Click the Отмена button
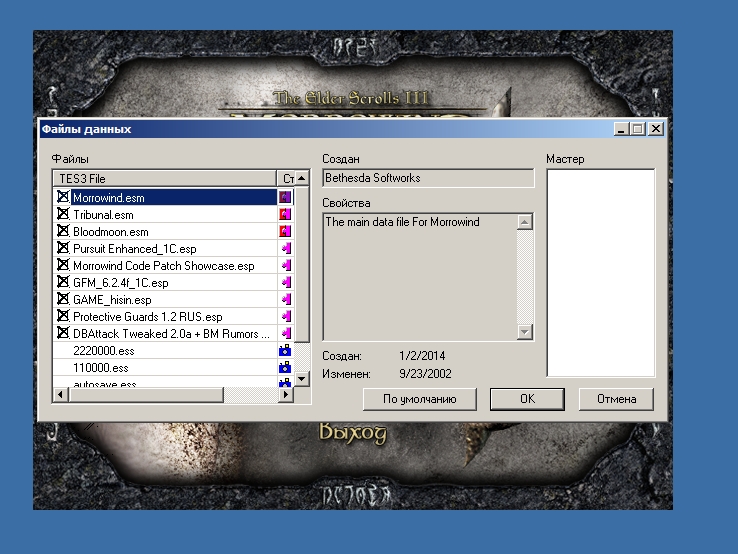This screenshot has height=554, width=738. (x=617, y=399)
